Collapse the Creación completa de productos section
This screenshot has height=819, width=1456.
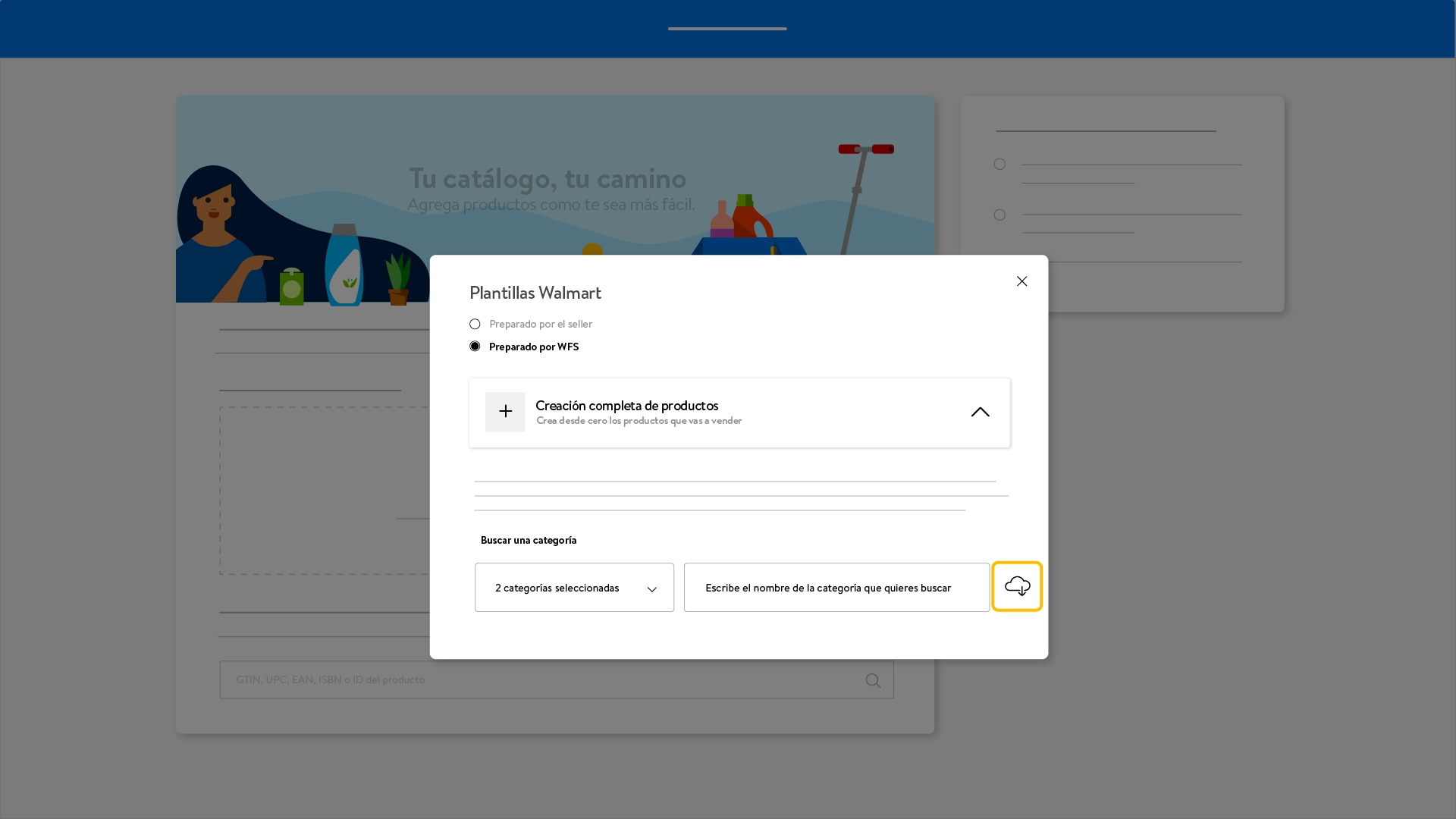point(980,412)
